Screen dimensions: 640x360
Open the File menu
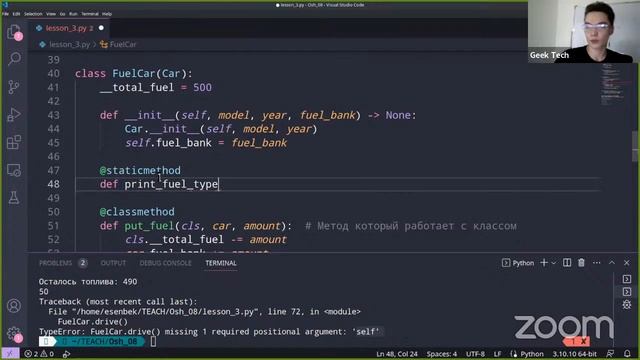[5, 14]
